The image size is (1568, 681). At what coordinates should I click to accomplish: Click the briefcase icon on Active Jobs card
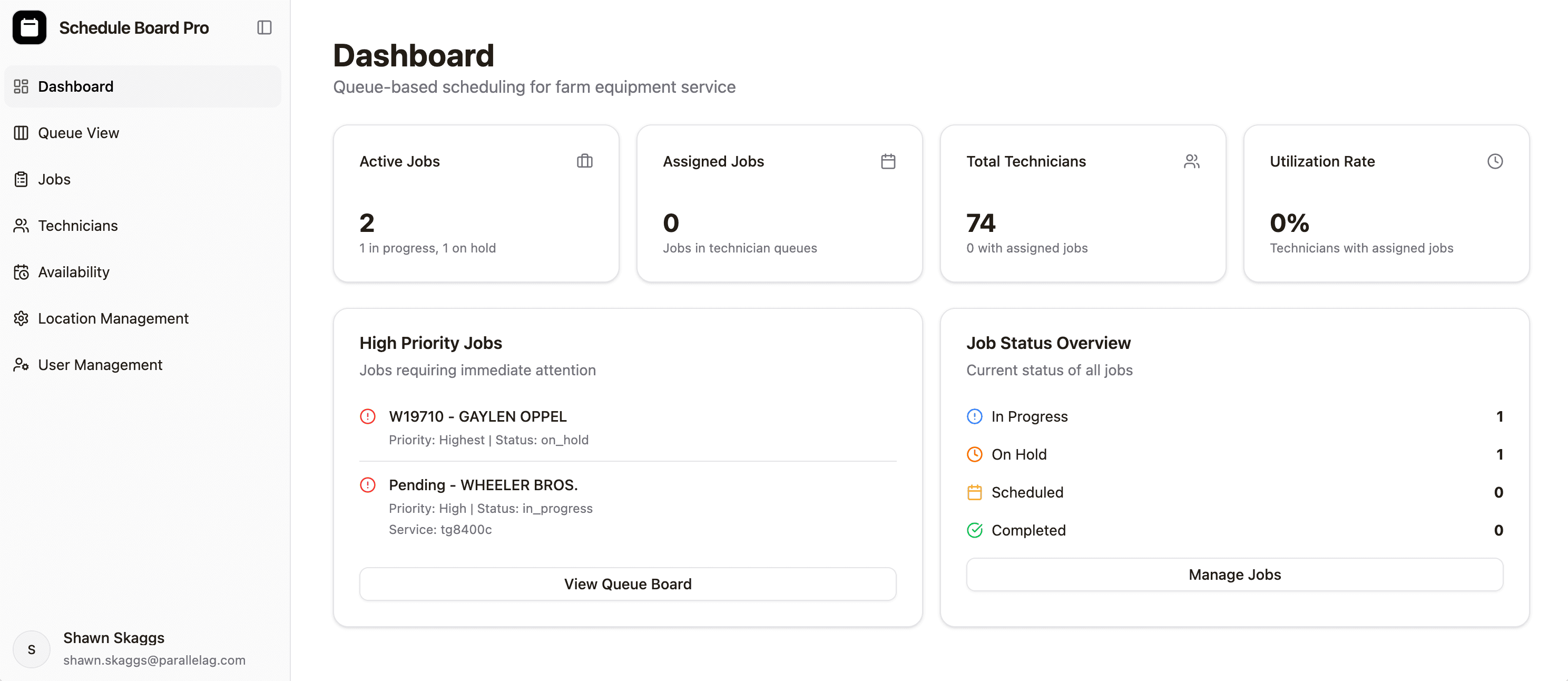click(584, 161)
